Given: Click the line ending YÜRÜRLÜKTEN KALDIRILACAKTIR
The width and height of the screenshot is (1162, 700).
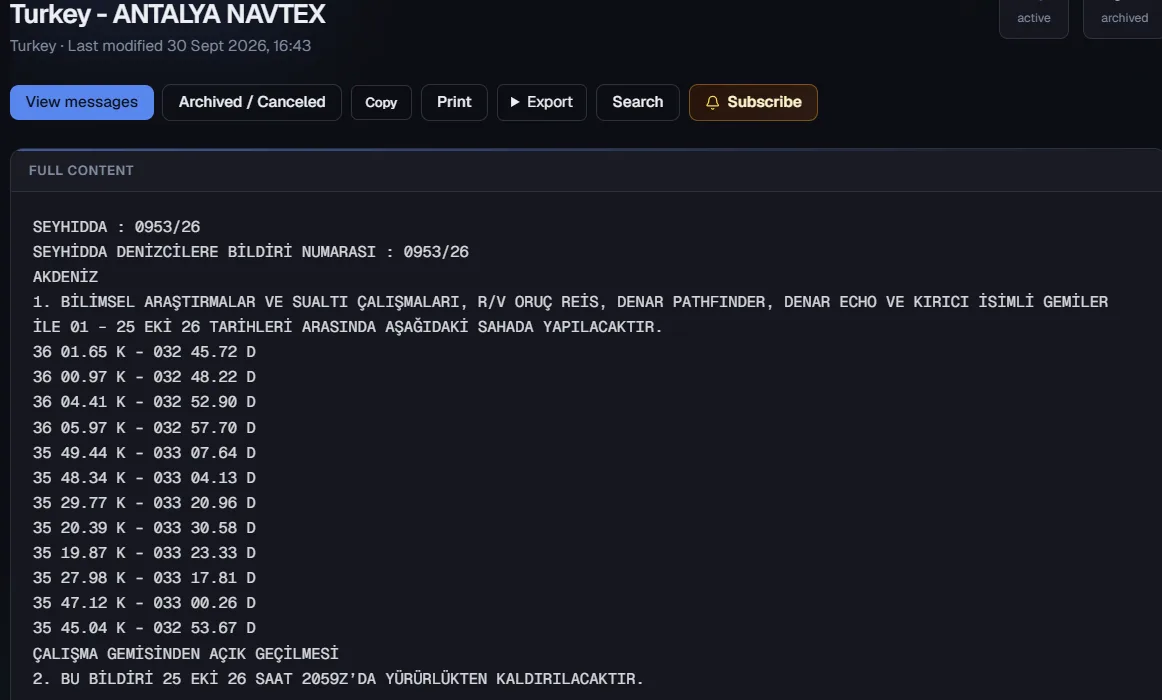Looking at the screenshot, I should (x=338, y=679).
